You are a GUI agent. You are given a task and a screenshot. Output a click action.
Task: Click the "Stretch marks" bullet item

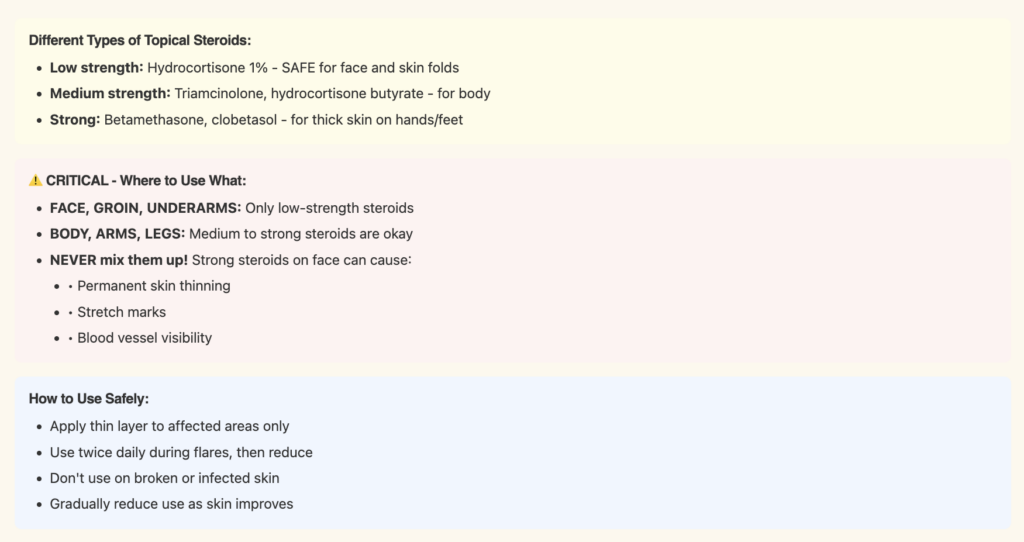pyautogui.click(x=122, y=312)
